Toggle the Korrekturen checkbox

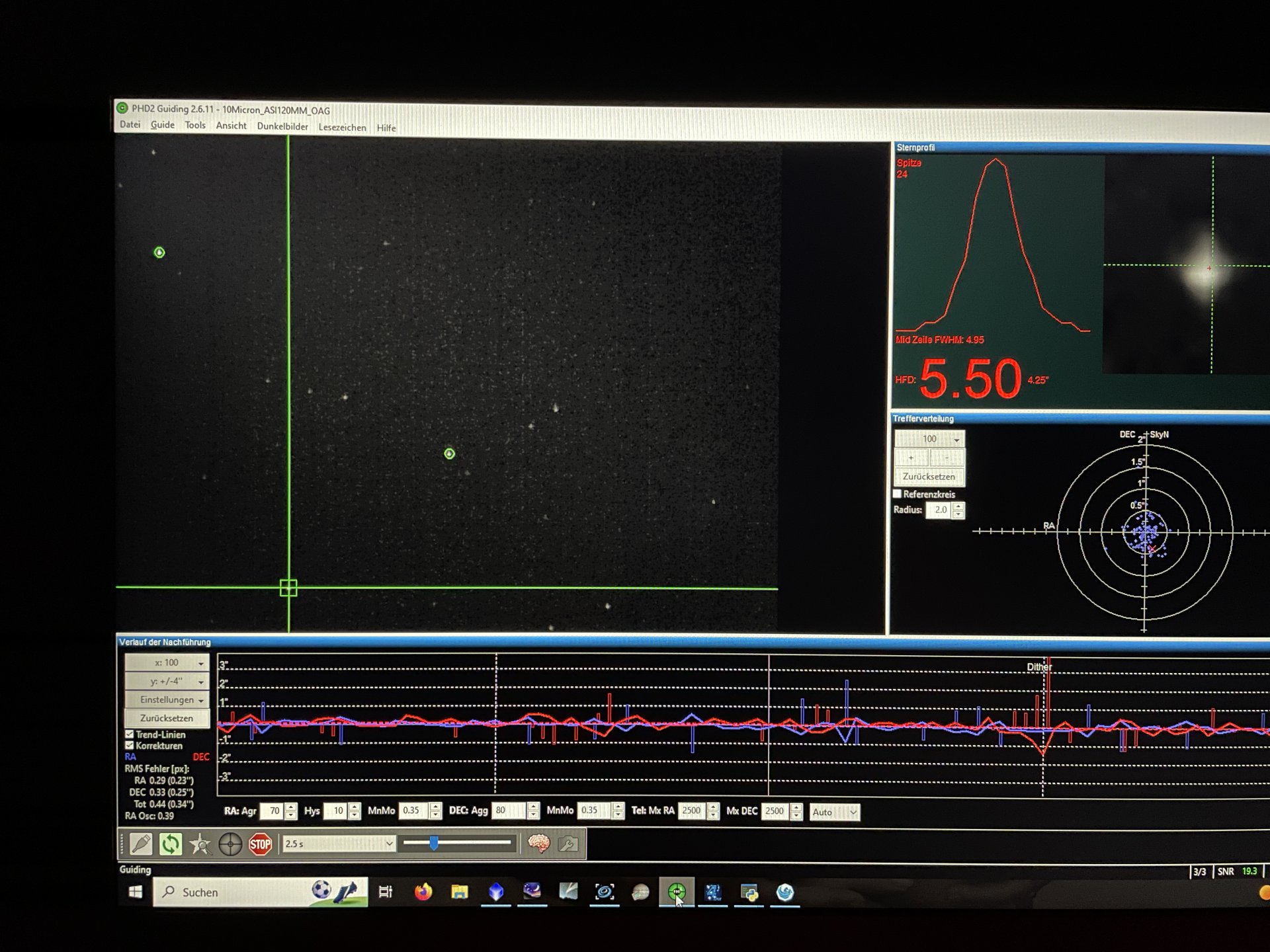pos(130,745)
